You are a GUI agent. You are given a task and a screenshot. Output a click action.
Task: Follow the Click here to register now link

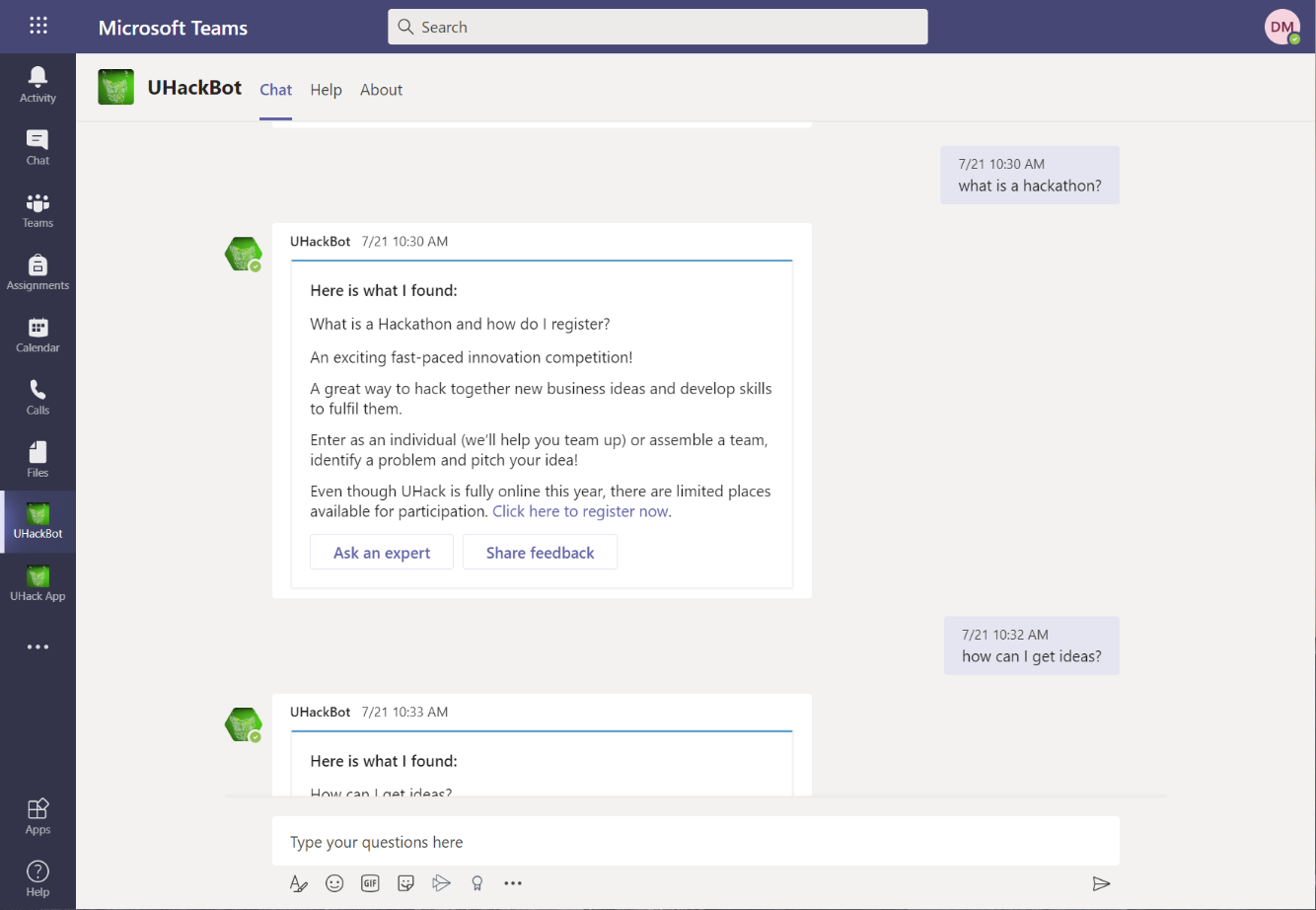pyautogui.click(x=580, y=511)
